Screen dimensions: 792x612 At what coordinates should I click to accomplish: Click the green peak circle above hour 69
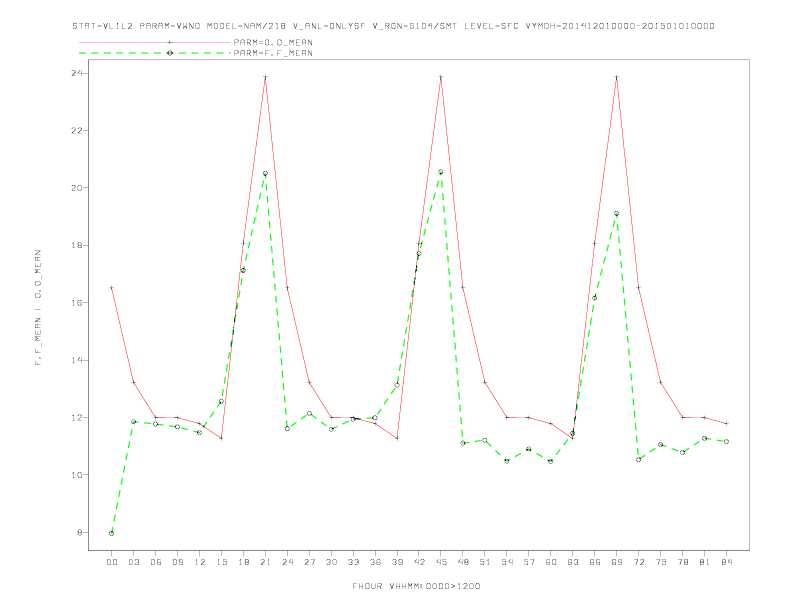click(617, 214)
